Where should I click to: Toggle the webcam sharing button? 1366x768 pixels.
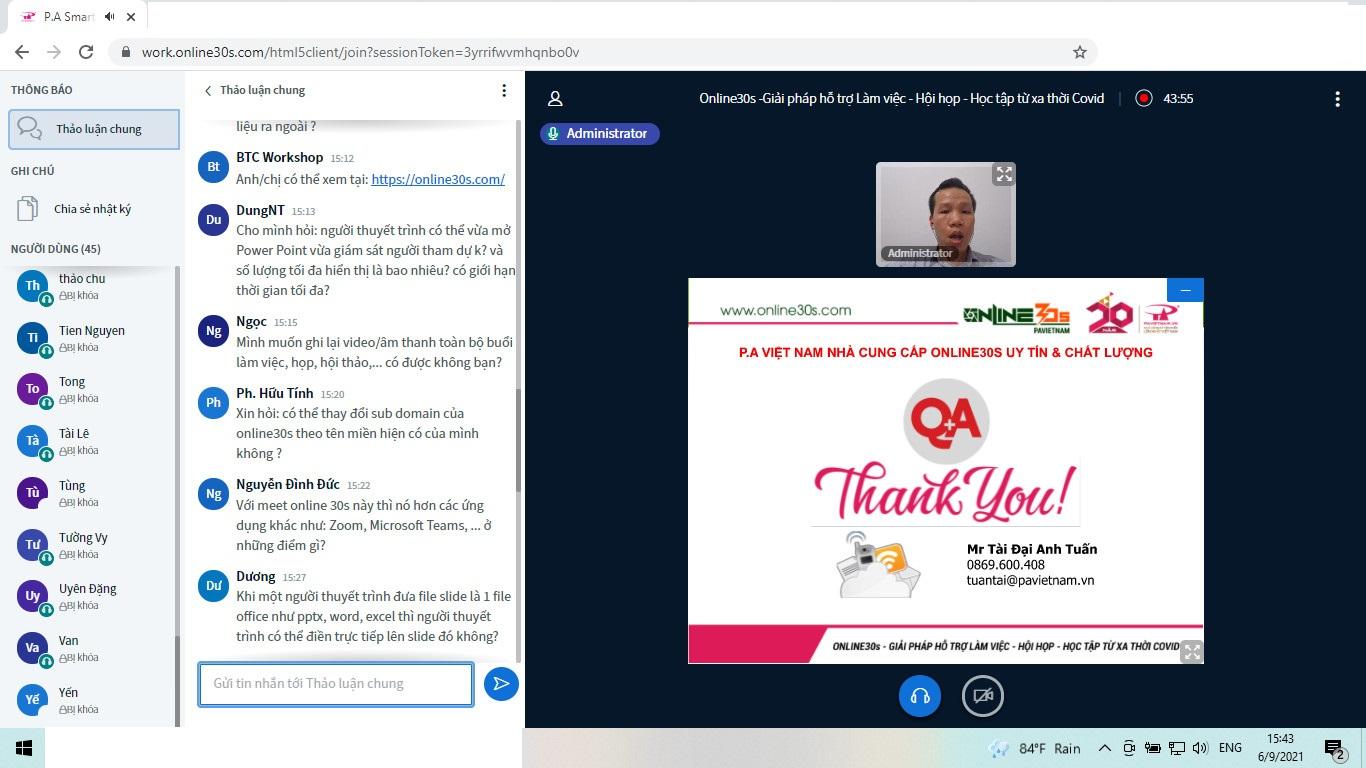983,696
